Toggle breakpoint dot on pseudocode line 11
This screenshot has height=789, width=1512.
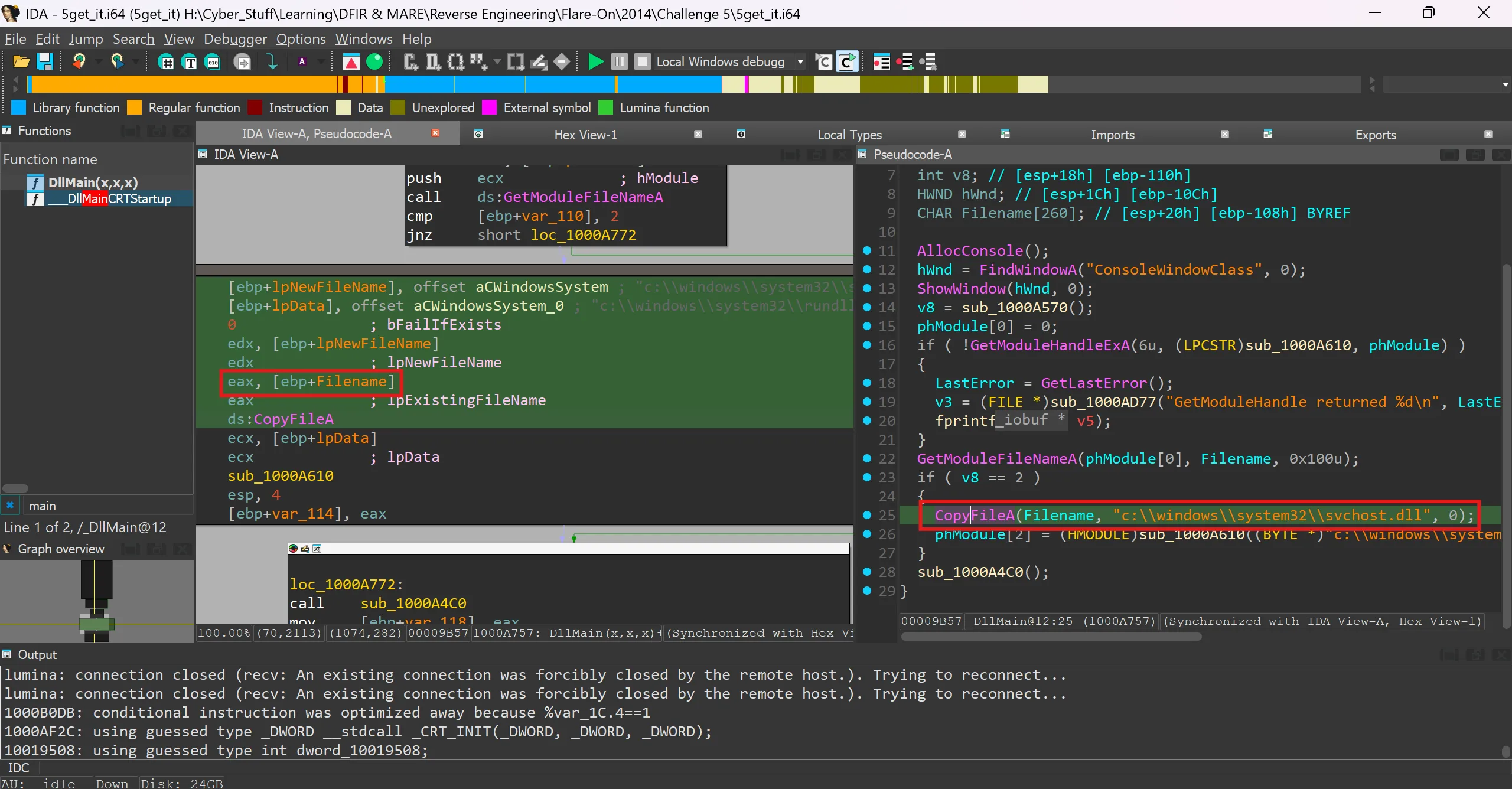tap(867, 250)
